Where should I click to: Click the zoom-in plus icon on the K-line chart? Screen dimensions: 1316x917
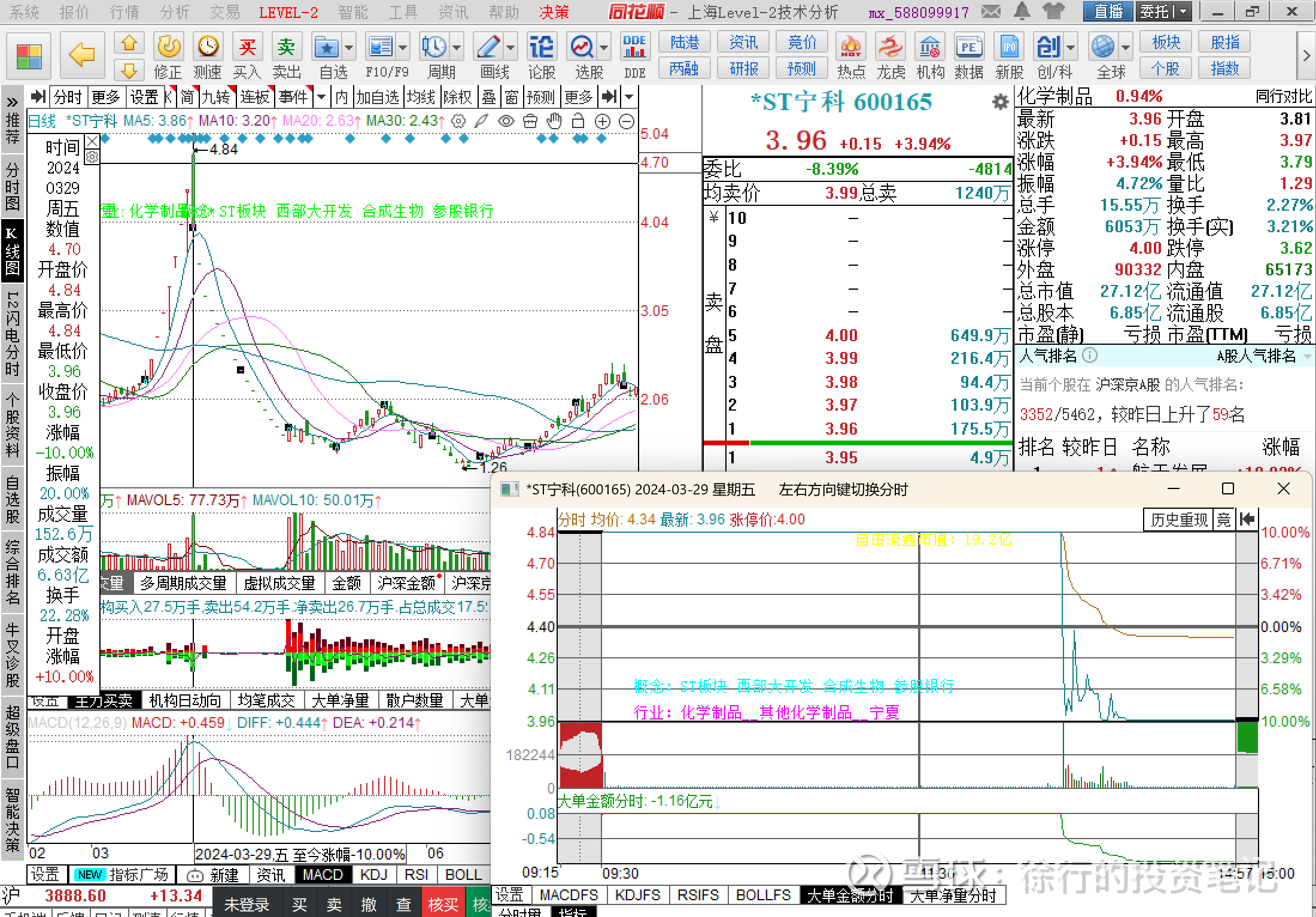click(603, 122)
